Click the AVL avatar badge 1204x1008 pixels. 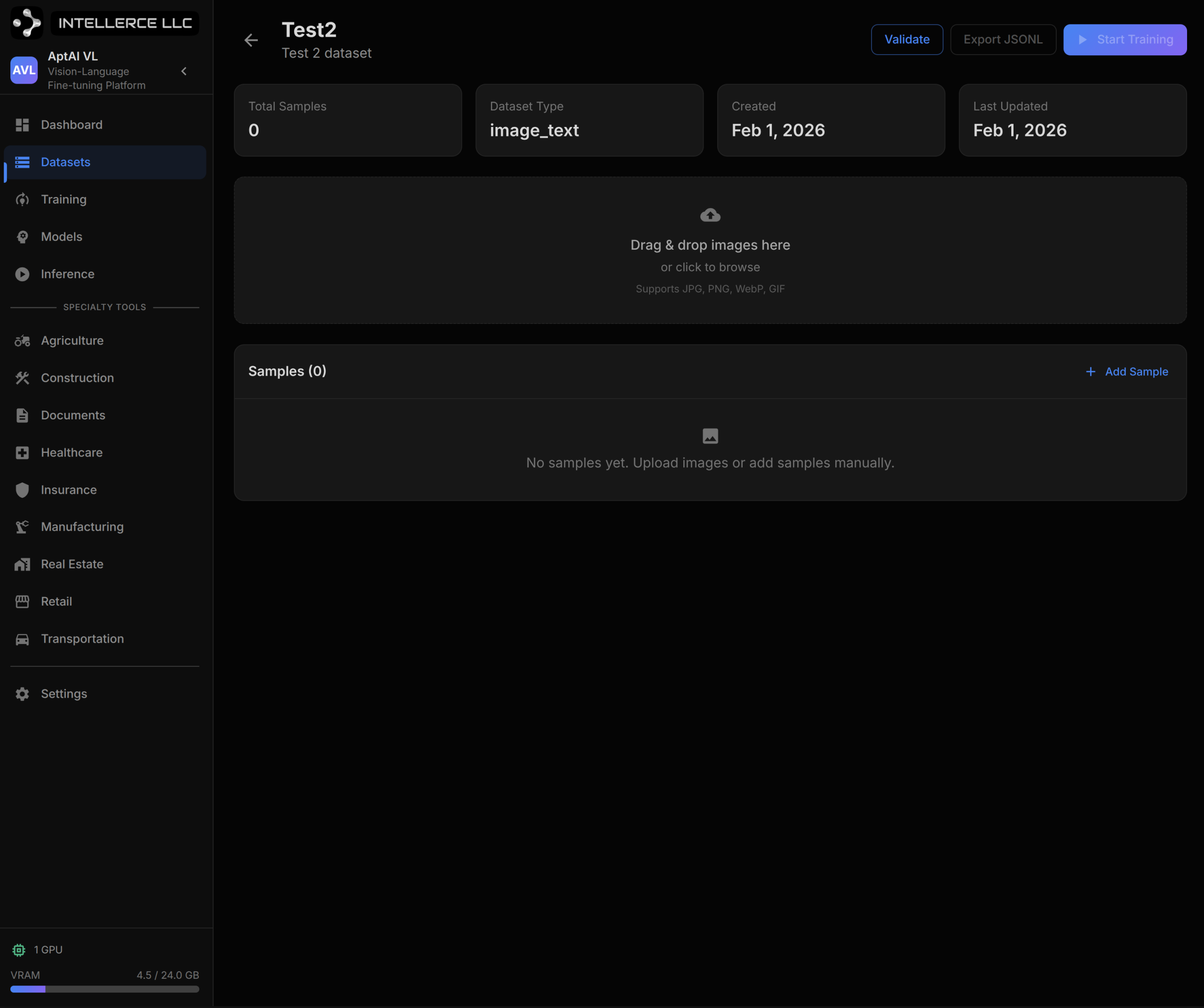(x=24, y=70)
